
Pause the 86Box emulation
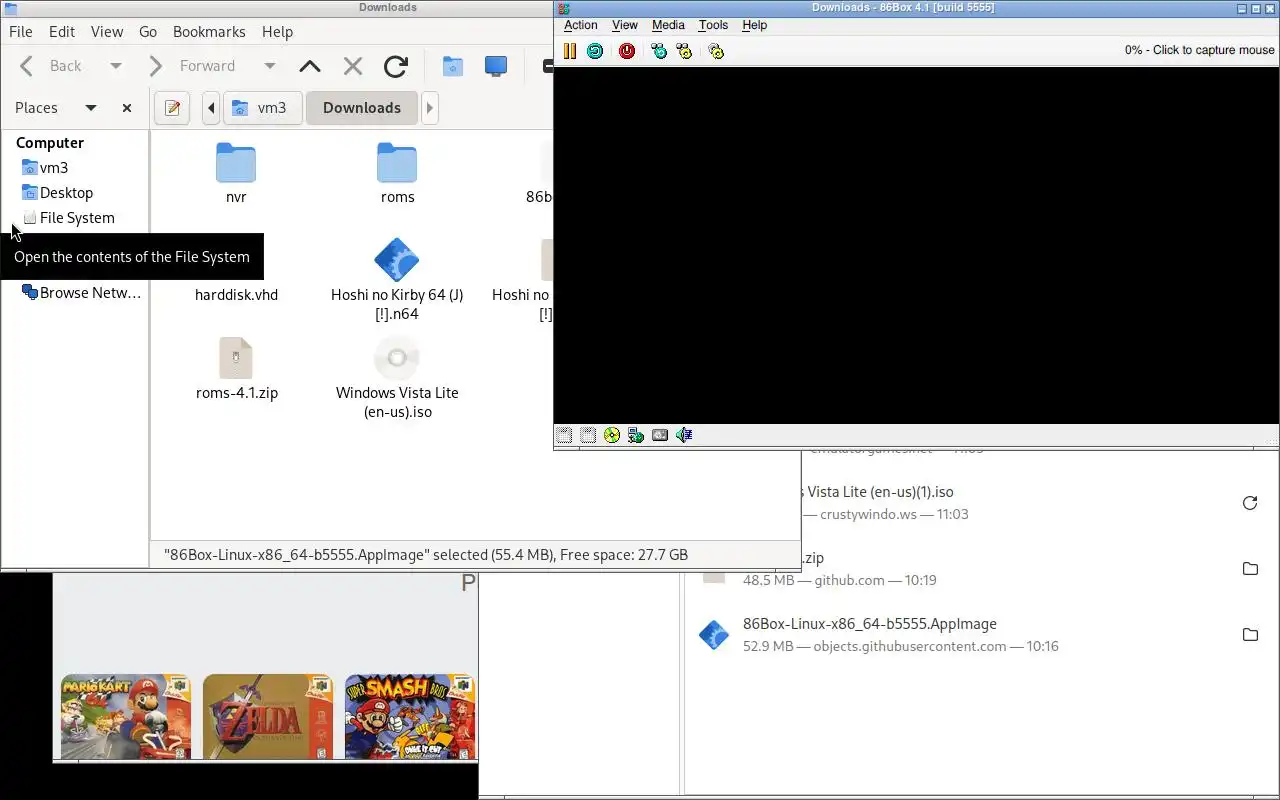click(x=570, y=51)
